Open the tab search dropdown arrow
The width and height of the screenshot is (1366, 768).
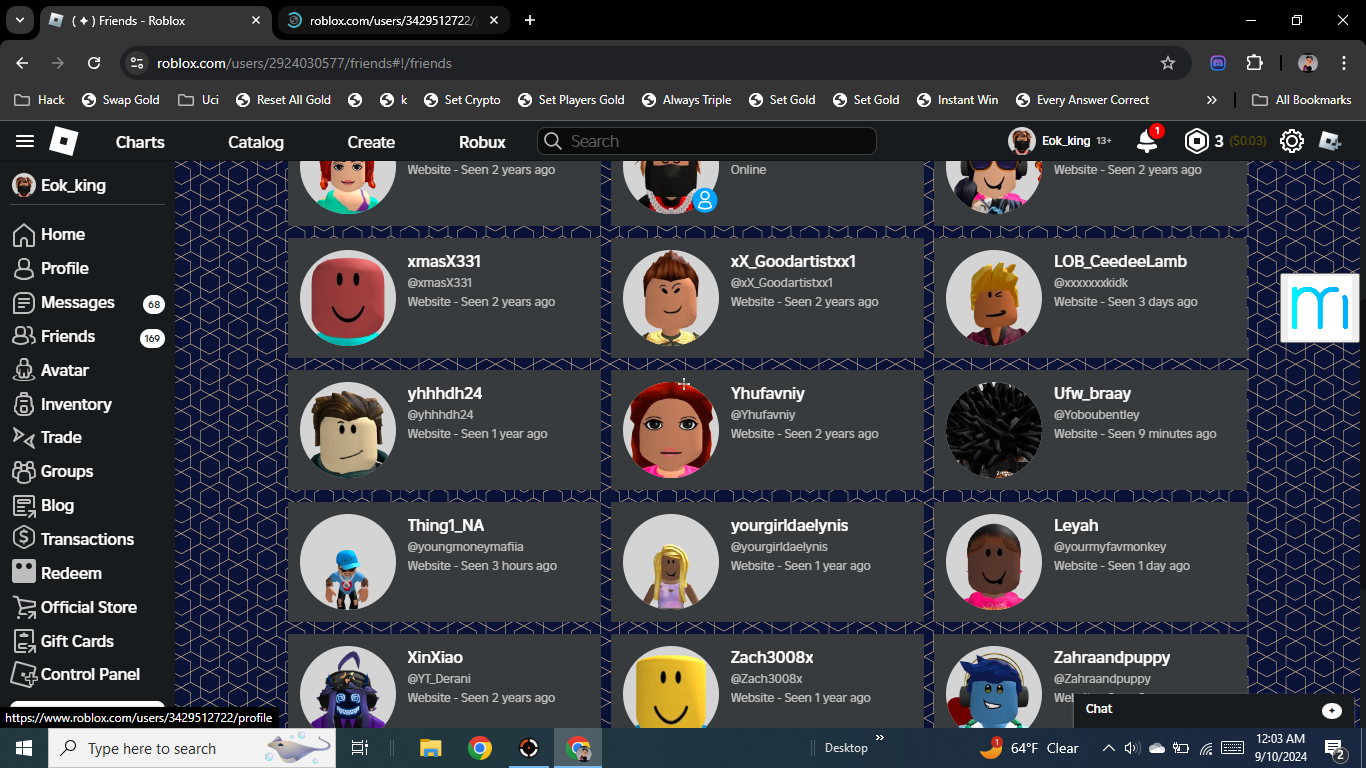point(18,20)
